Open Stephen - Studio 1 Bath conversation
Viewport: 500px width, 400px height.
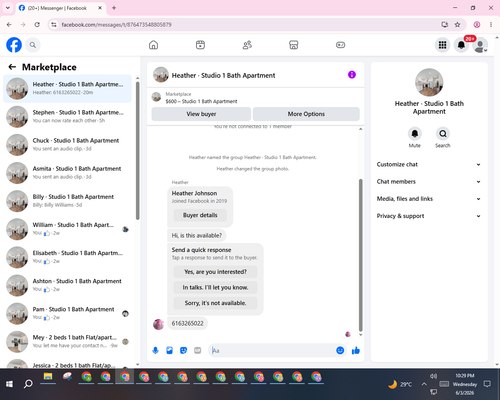(x=67, y=117)
